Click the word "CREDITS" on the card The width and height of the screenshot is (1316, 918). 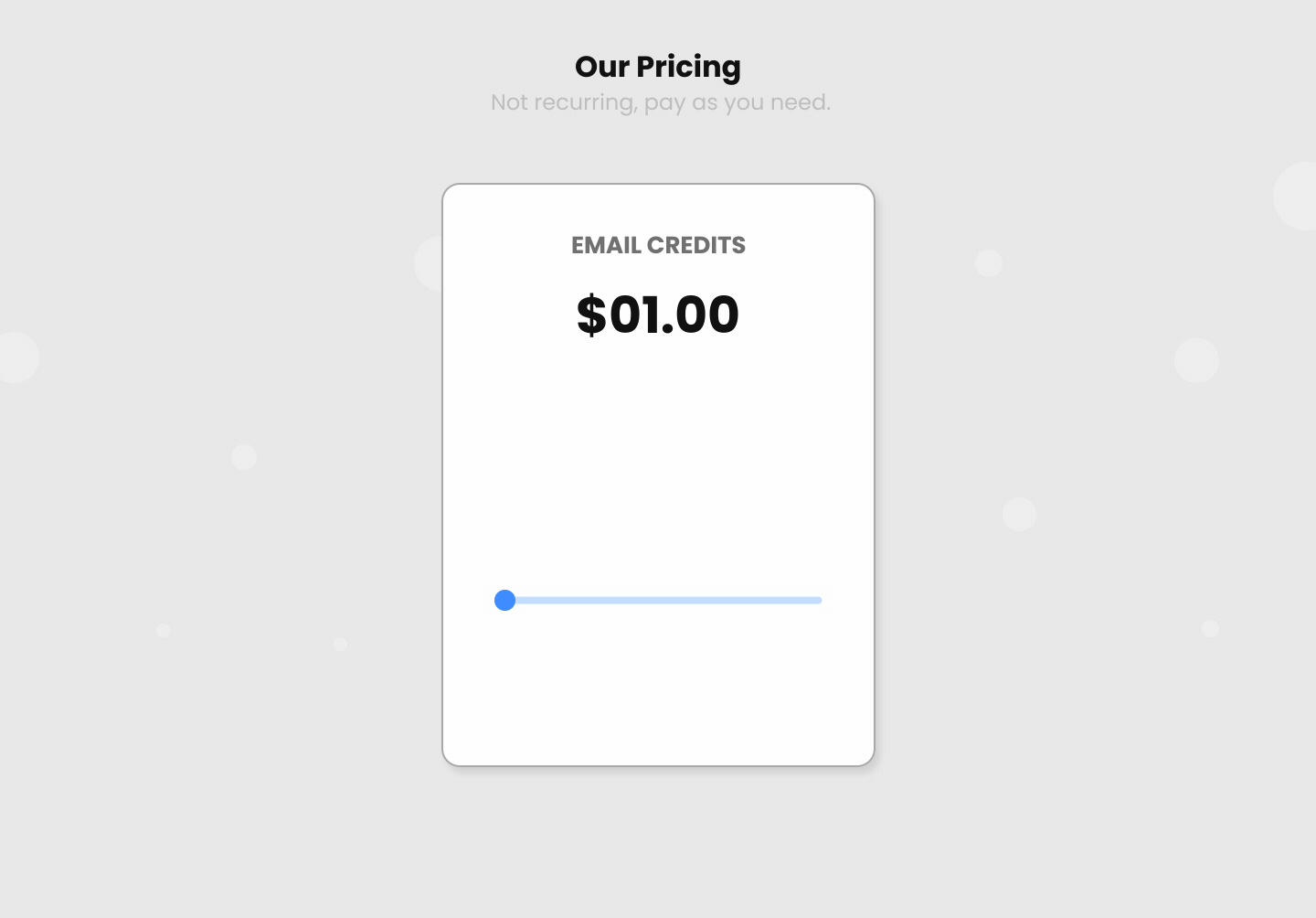click(696, 245)
